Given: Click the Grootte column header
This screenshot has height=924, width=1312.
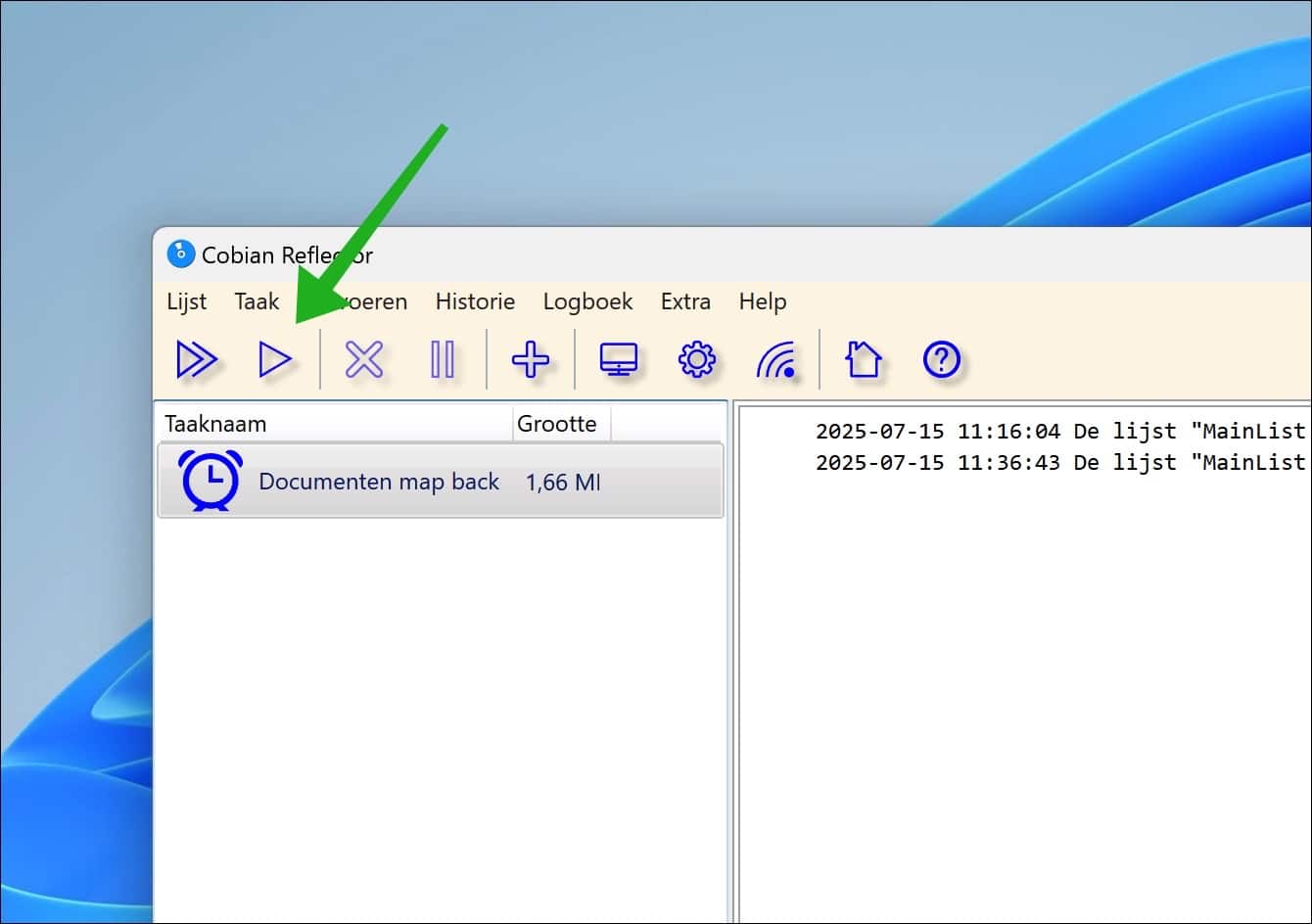Looking at the screenshot, I should [559, 423].
